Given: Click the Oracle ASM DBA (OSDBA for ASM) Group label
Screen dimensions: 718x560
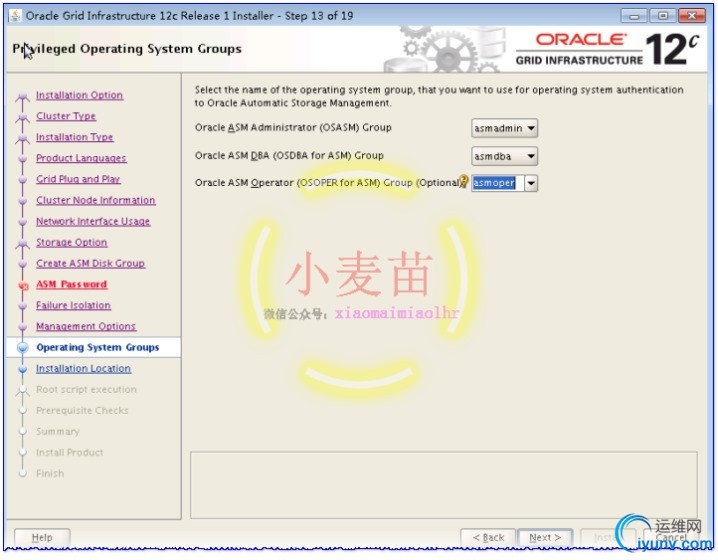Looking at the screenshot, I should (289, 156).
